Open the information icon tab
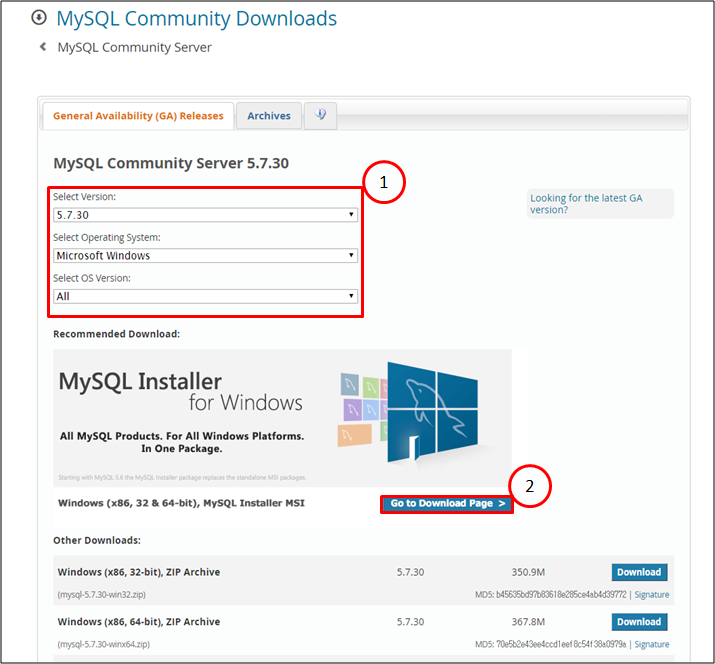 pos(321,115)
